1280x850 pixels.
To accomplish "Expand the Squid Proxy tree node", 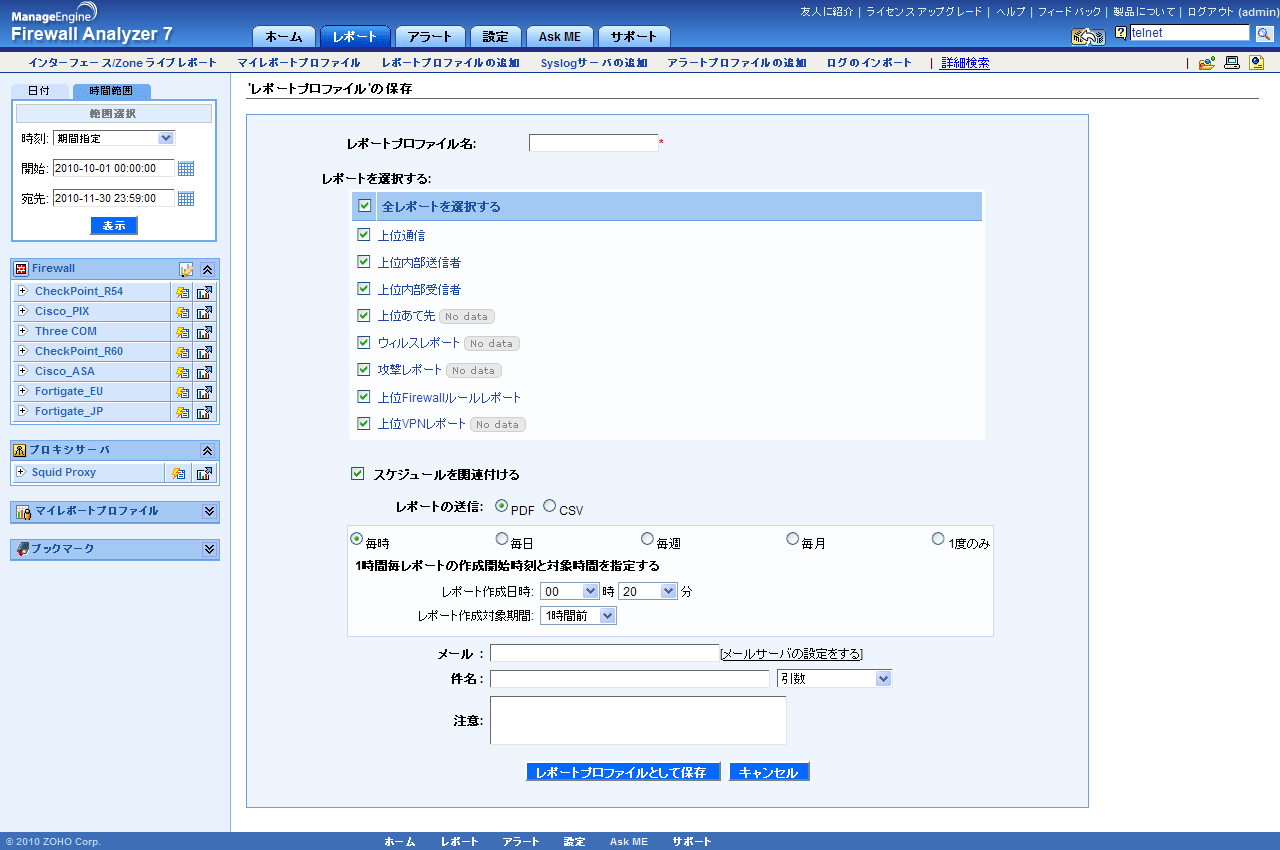I will pos(22,472).
